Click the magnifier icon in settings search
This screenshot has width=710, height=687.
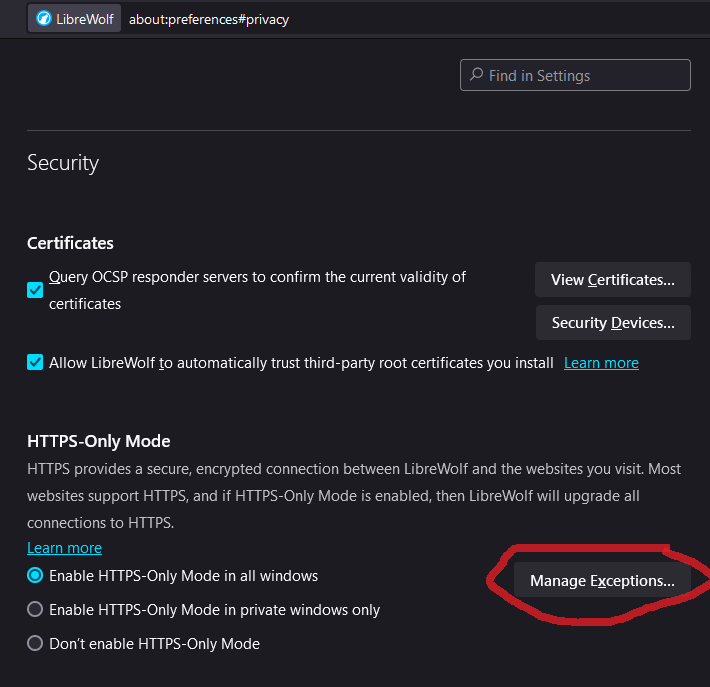click(x=475, y=75)
